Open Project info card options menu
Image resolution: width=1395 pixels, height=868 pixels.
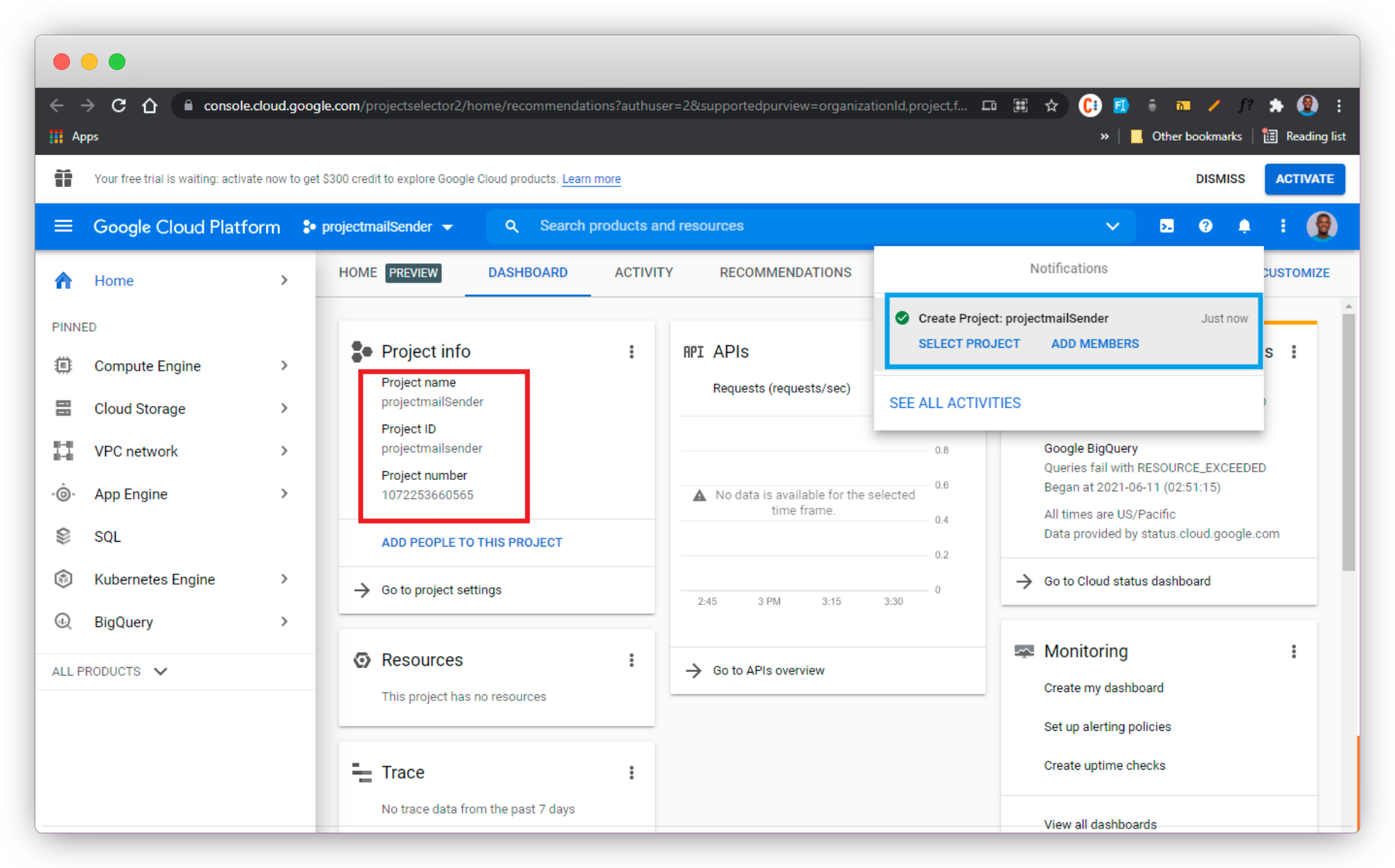631,352
